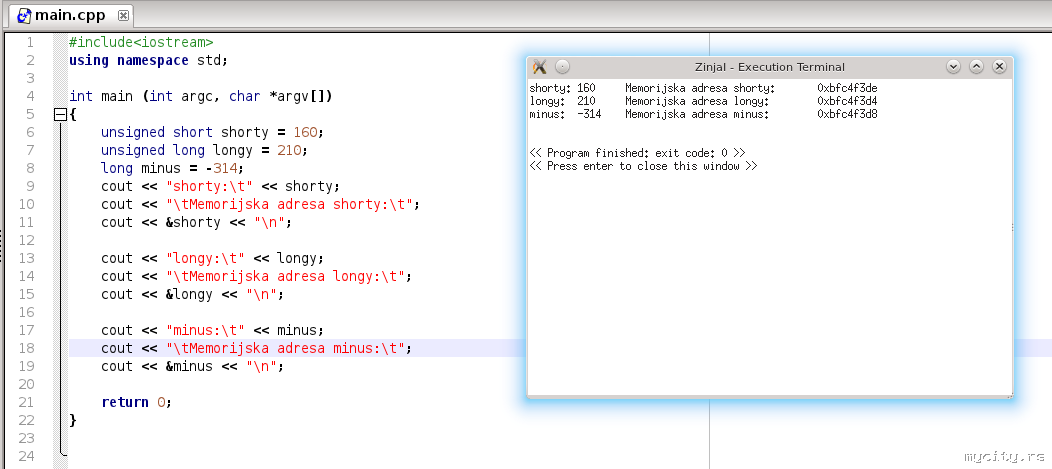Click the "\tMemorijska adresa longy:\t" string
This screenshot has width=1052, height=469.
(284, 276)
